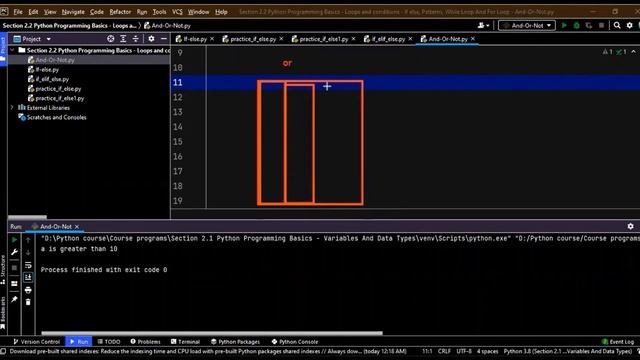Change UTF-8 file encoding in status bar
The width and height of the screenshot is (640, 360).
(464, 351)
